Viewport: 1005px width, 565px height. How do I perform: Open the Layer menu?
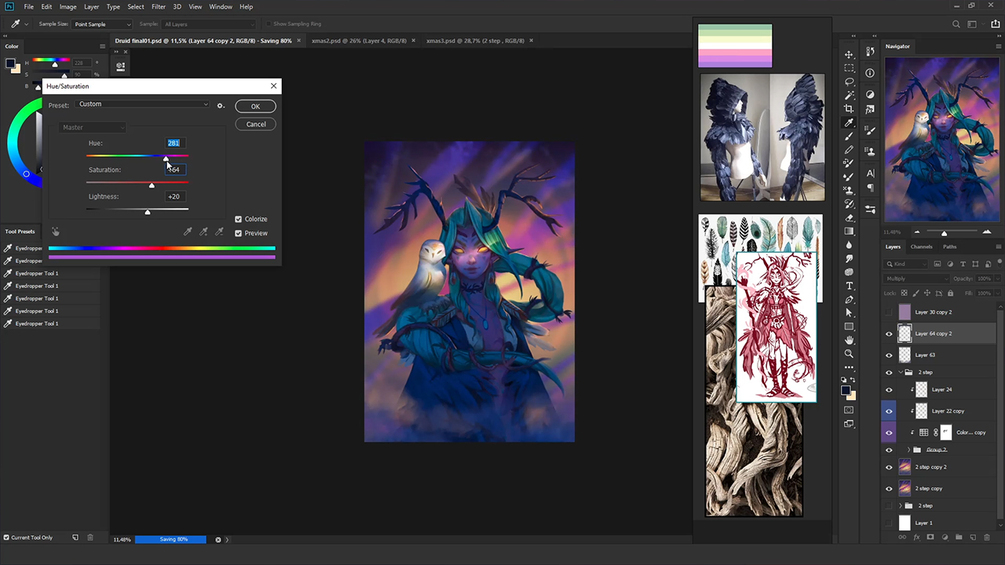92,6
